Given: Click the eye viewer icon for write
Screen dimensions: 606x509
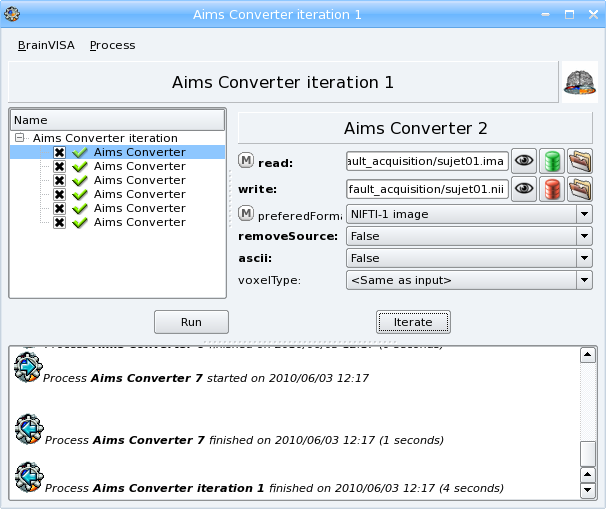Looking at the screenshot, I should click(524, 188).
